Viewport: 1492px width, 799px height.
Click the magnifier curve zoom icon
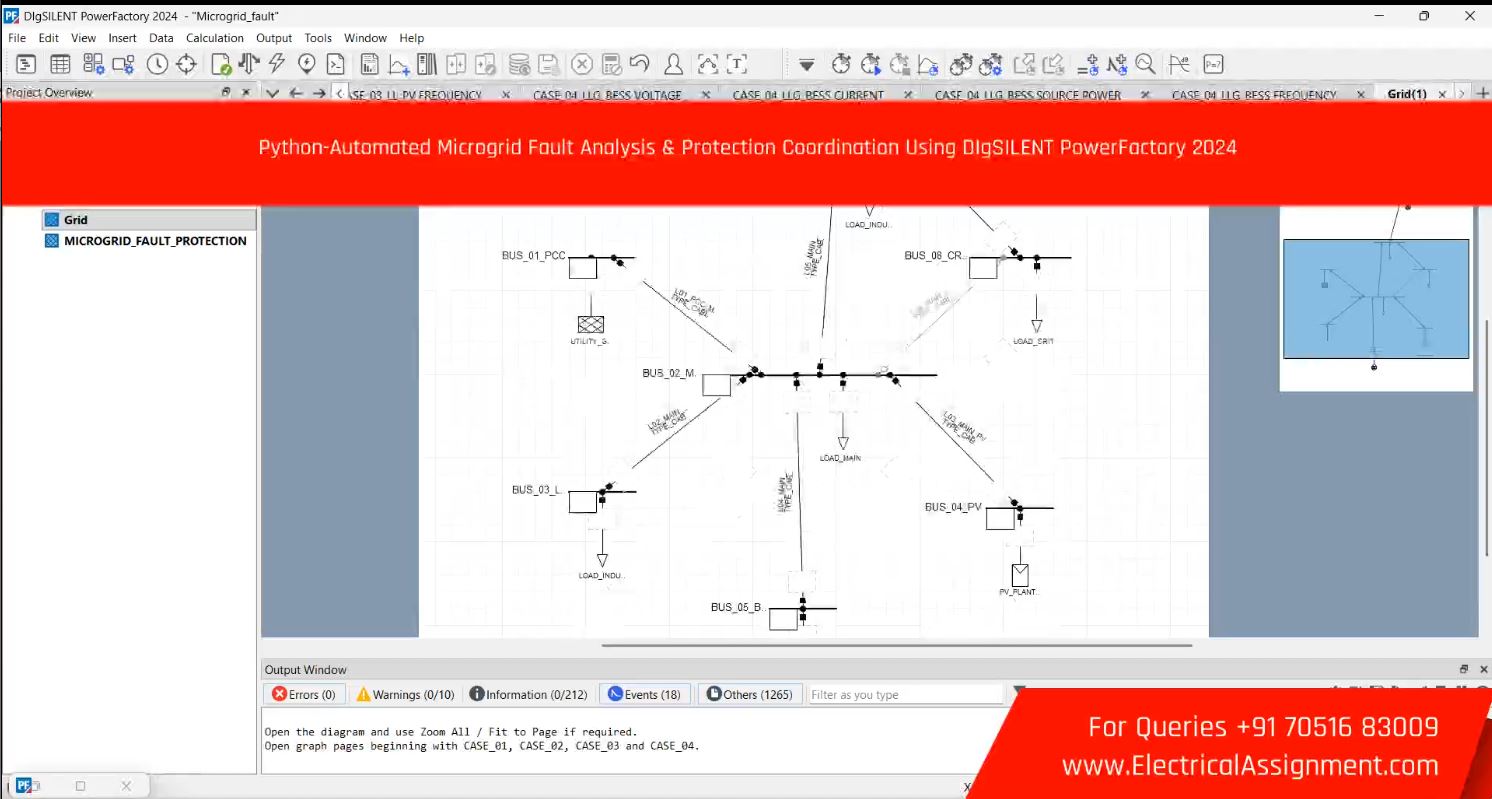[x=1146, y=64]
